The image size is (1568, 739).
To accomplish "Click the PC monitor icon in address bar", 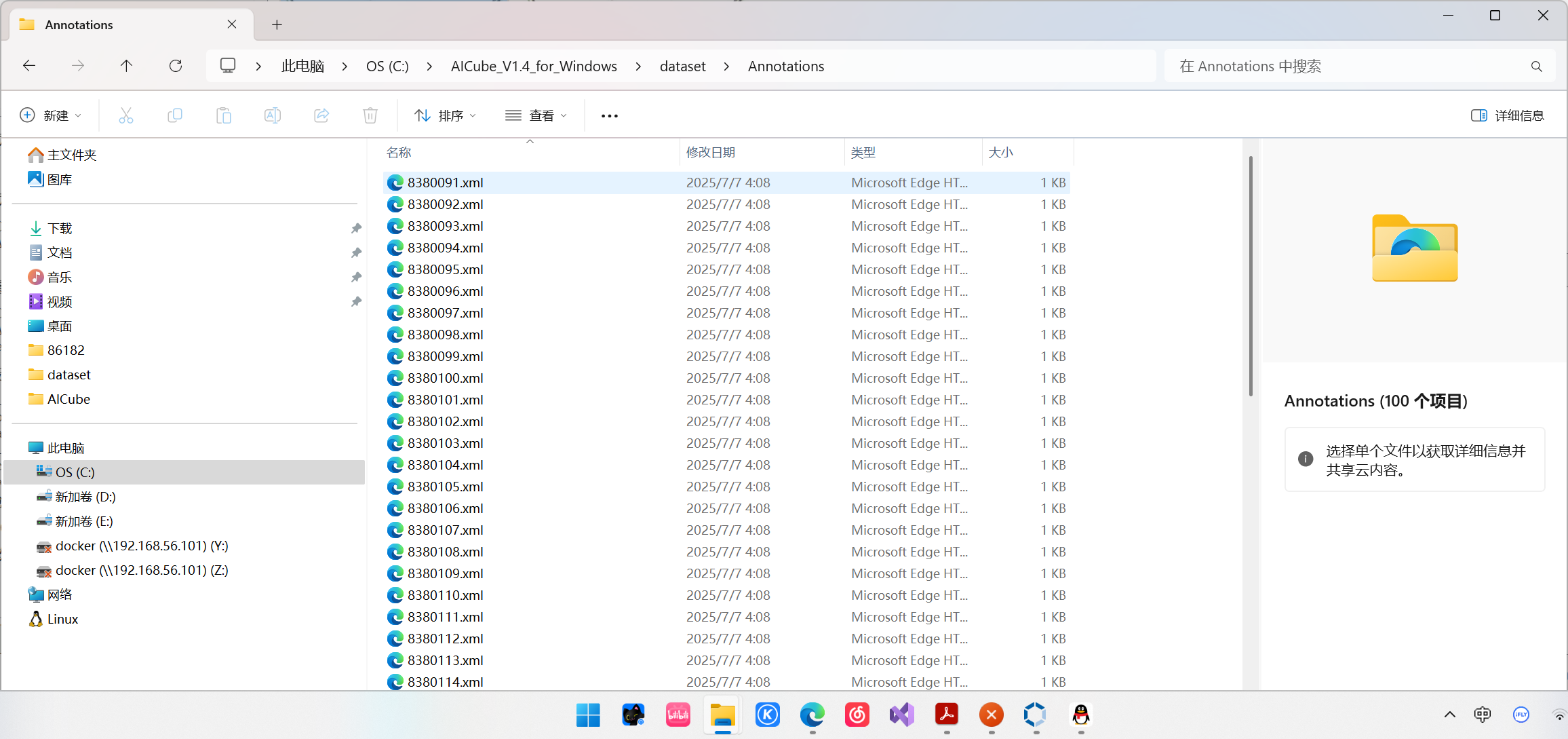I will pos(228,66).
